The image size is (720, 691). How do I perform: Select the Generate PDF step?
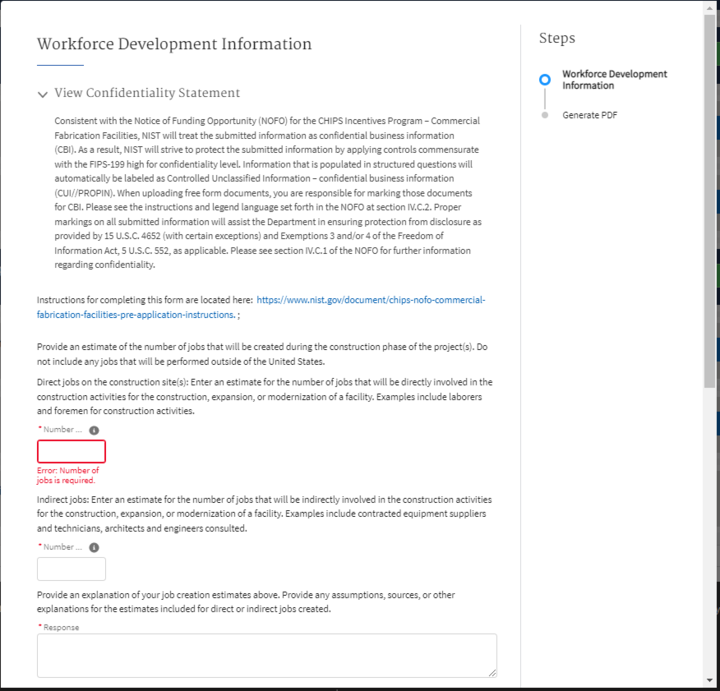(x=590, y=115)
